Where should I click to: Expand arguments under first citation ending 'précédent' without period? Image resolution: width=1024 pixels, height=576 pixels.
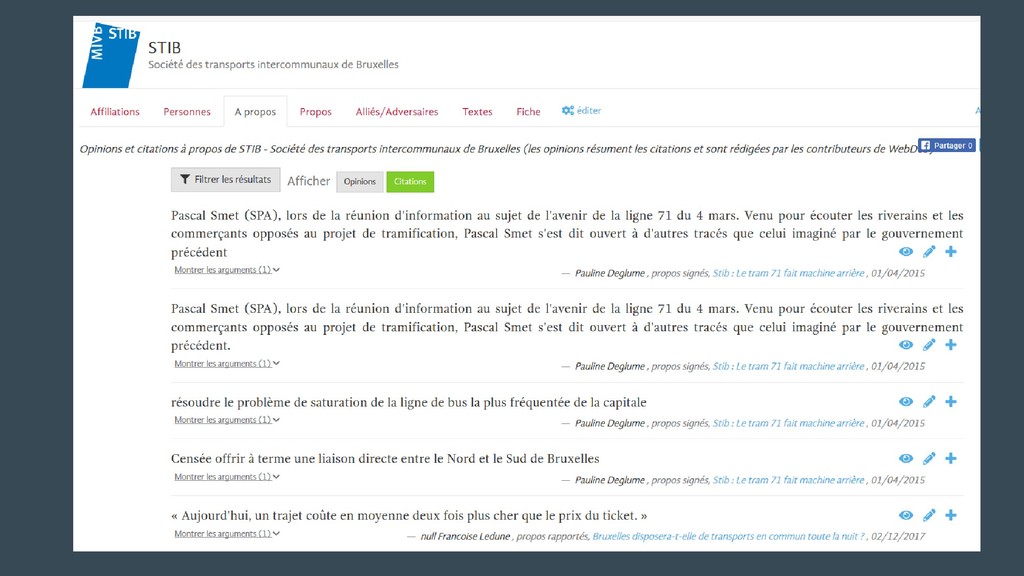(227, 270)
